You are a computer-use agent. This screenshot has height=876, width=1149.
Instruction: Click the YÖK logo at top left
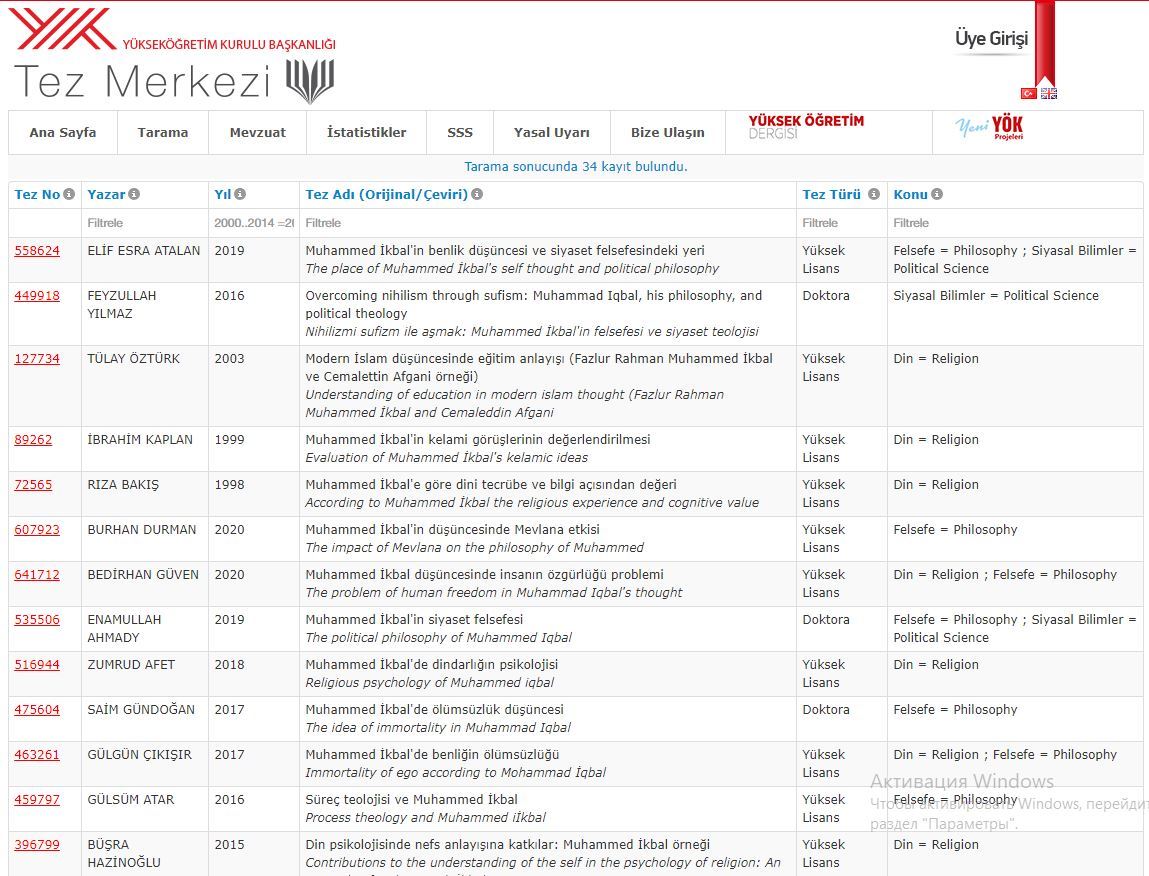[x=62, y=29]
